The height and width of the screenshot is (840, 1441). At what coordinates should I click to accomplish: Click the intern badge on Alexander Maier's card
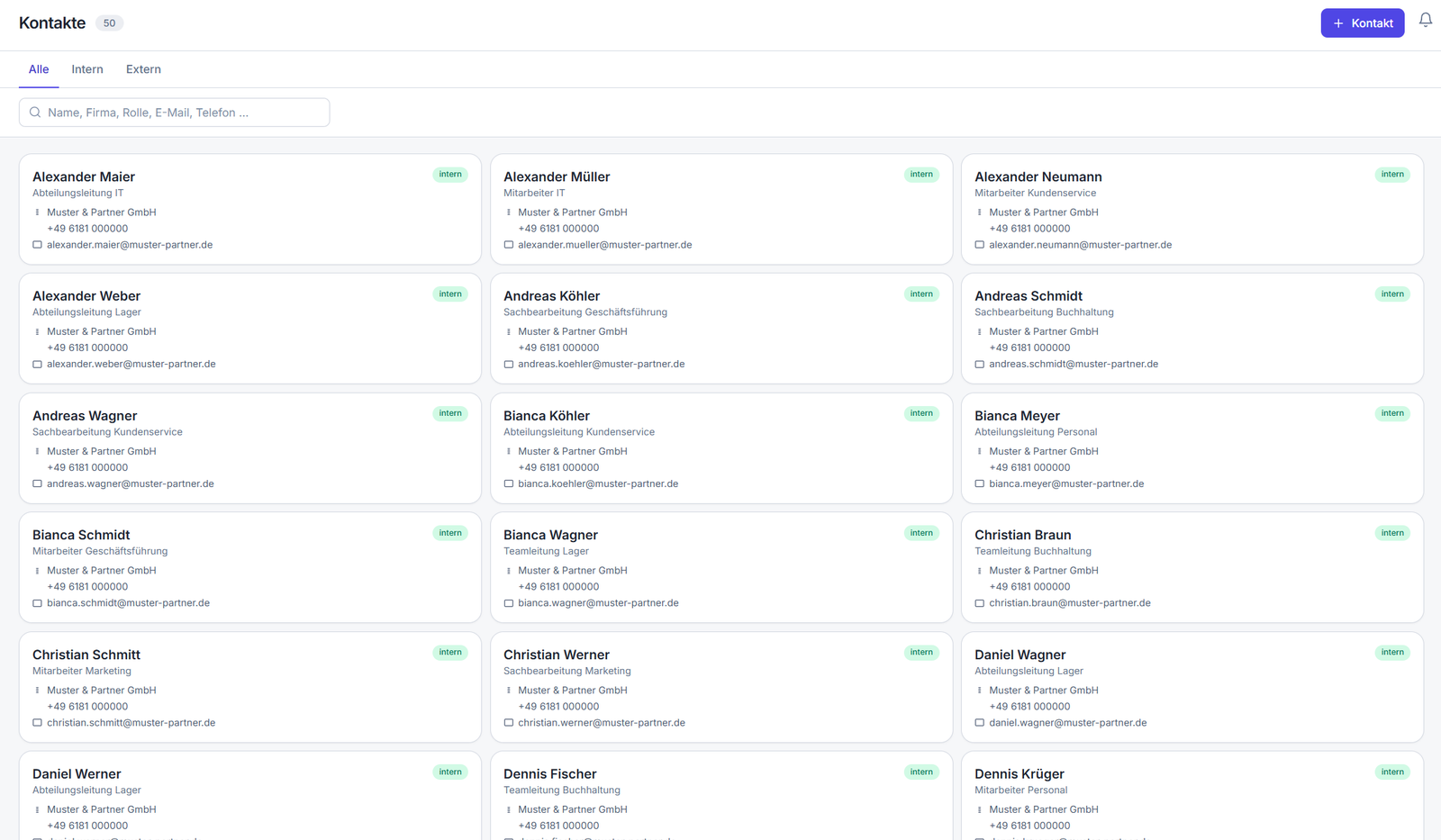click(450, 175)
